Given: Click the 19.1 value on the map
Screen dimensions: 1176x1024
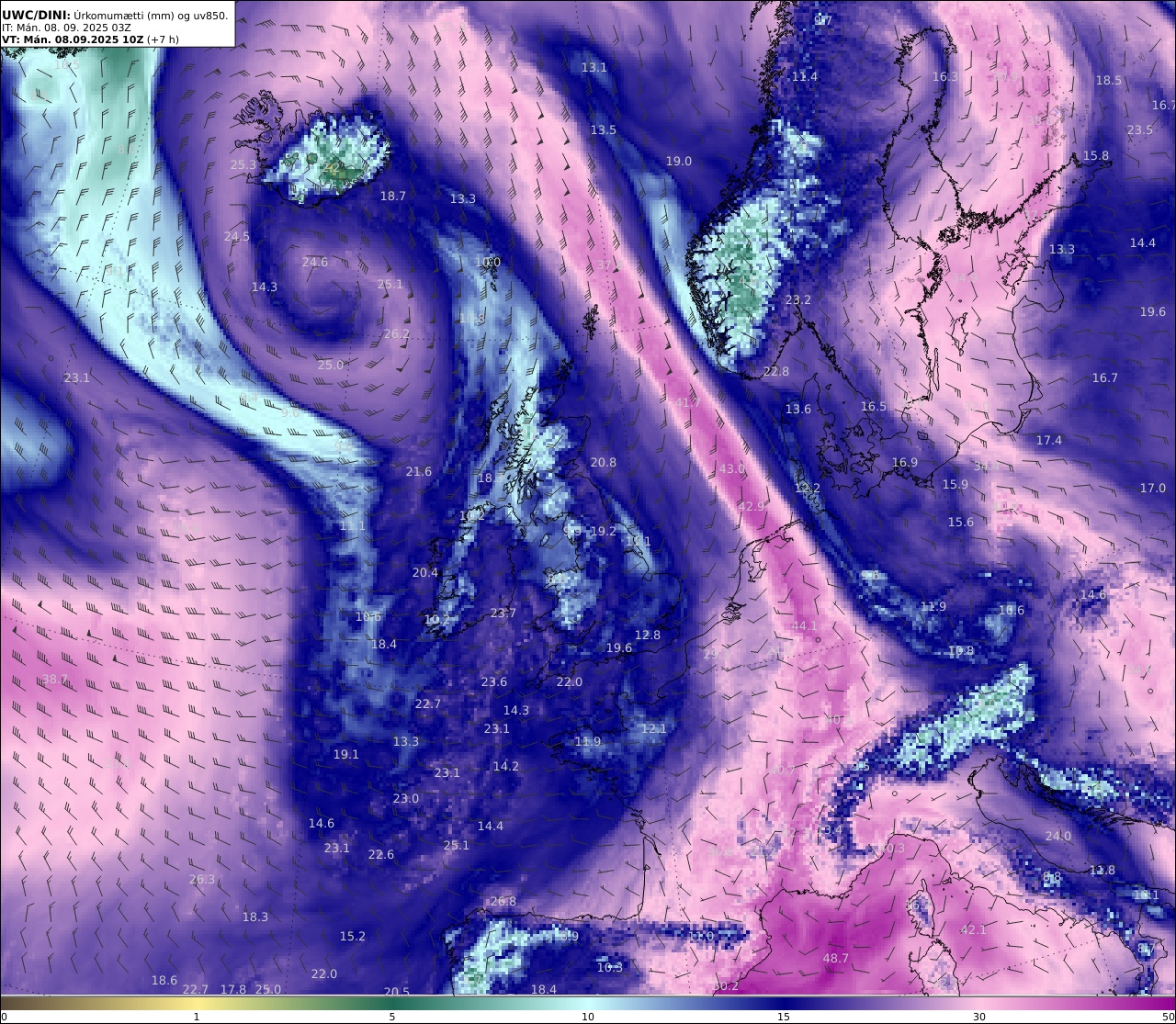Looking at the screenshot, I should pos(346,754).
